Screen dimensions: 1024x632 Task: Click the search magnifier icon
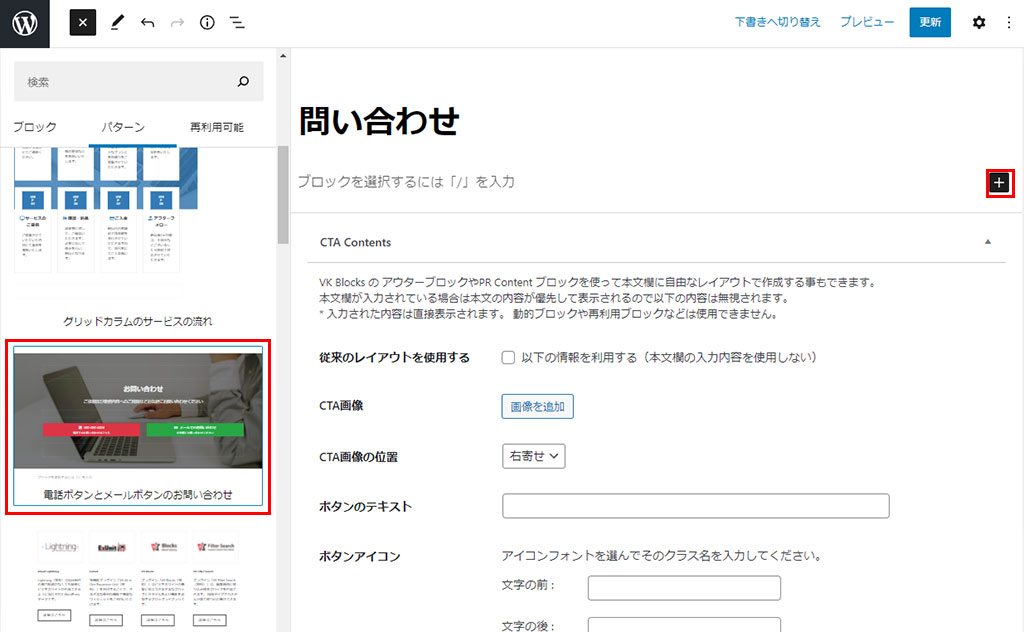click(243, 82)
